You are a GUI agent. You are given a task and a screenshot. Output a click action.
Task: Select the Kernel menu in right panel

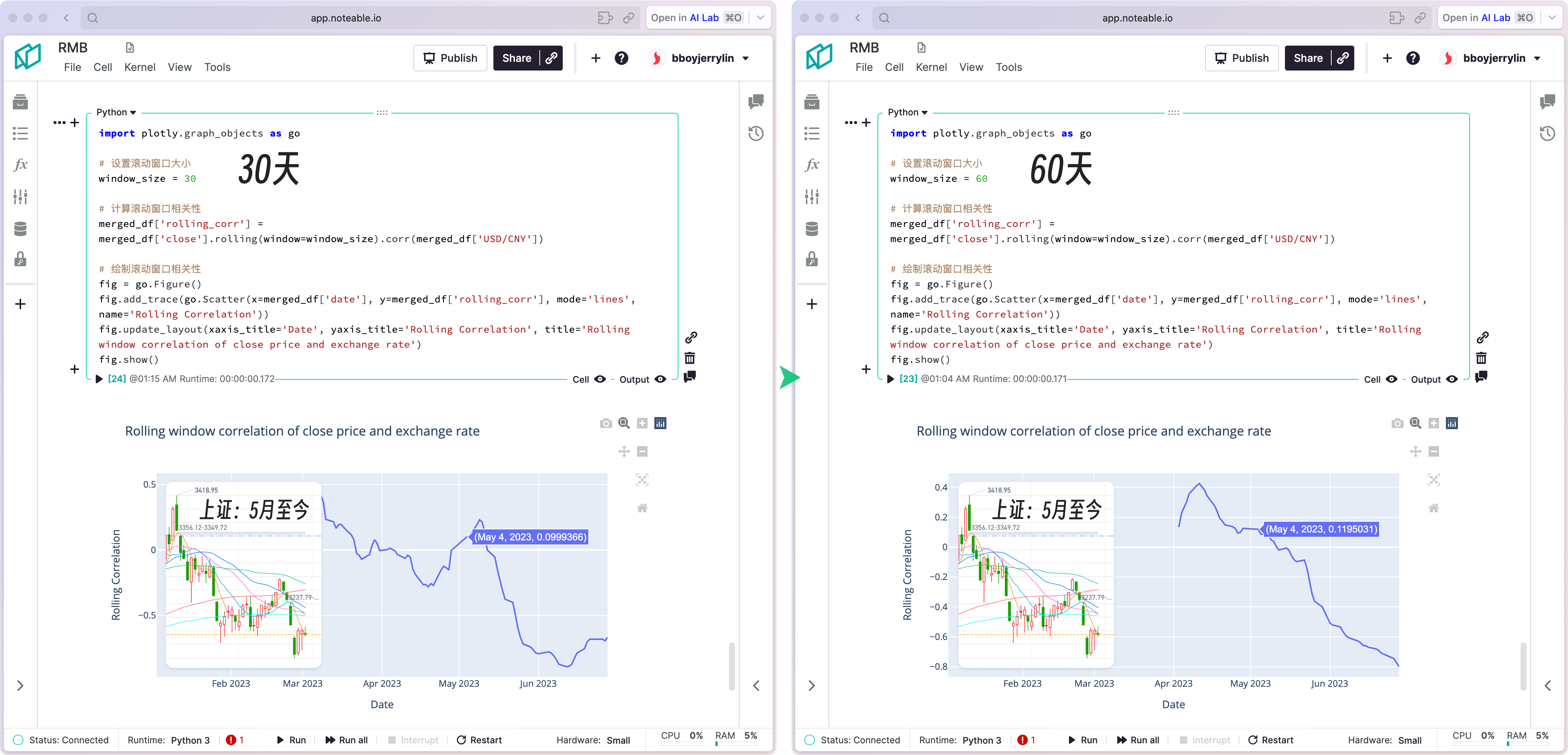pyautogui.click(x=931, y=67)
